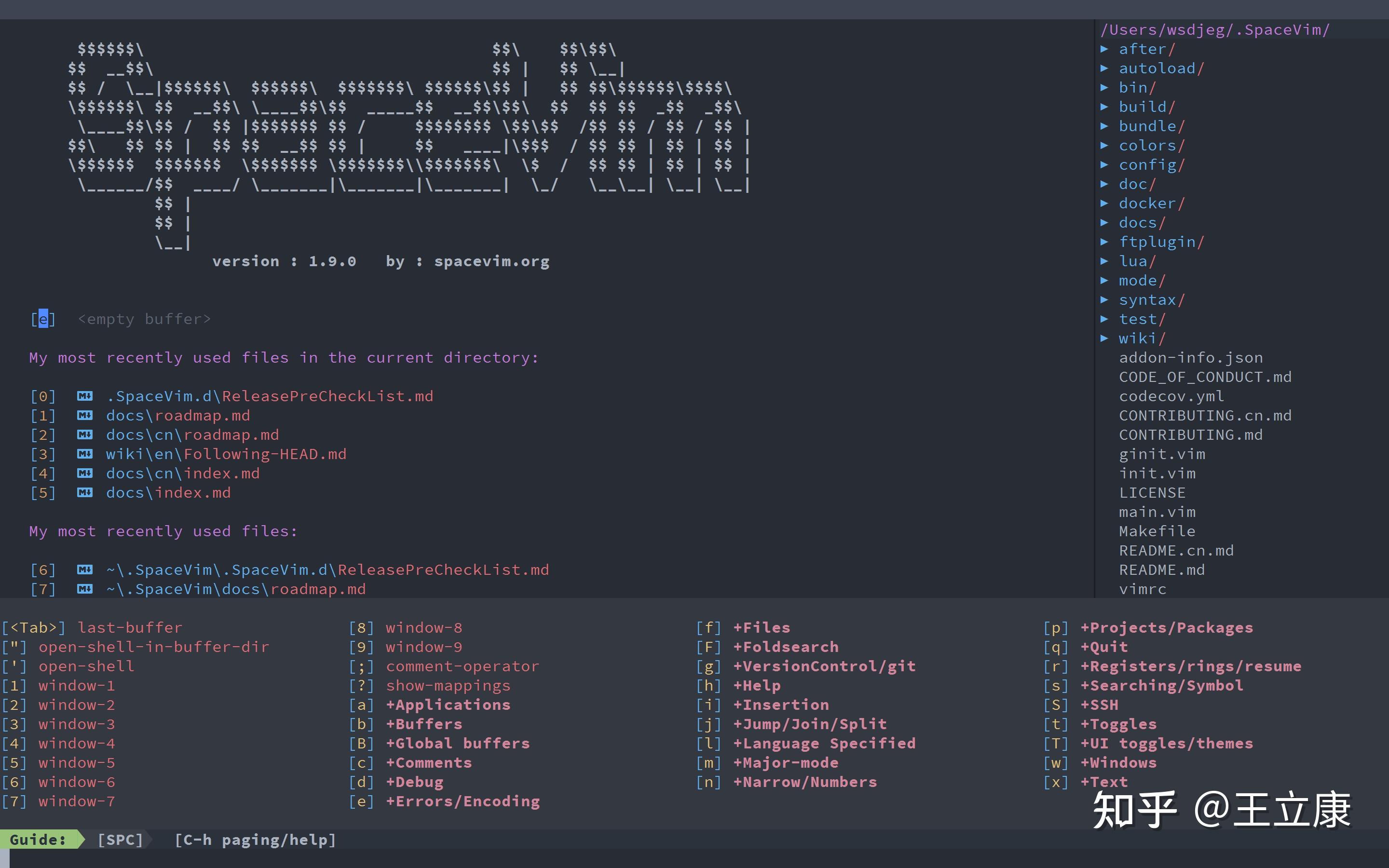Image resolution: width=1389 pixels, height=868 pixels.
Task: Open codecov.yml in file tree
Action: [1171, 396]
